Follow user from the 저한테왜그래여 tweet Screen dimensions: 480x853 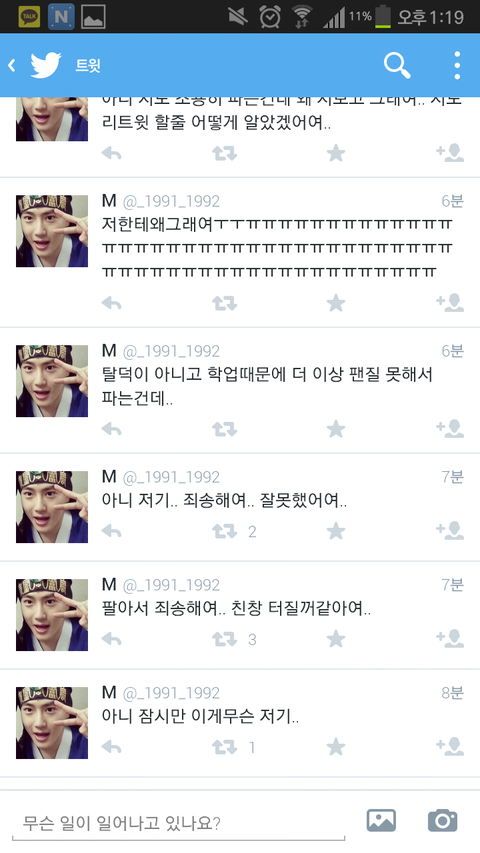[x=450, y=302]
